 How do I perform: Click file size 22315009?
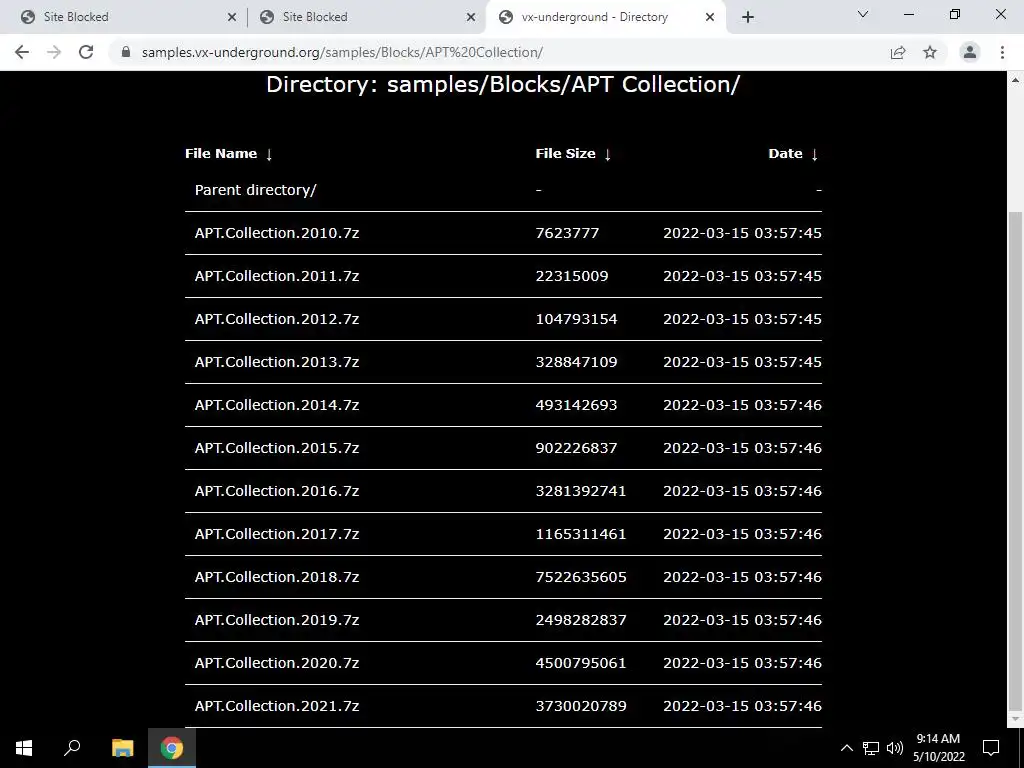571,276
